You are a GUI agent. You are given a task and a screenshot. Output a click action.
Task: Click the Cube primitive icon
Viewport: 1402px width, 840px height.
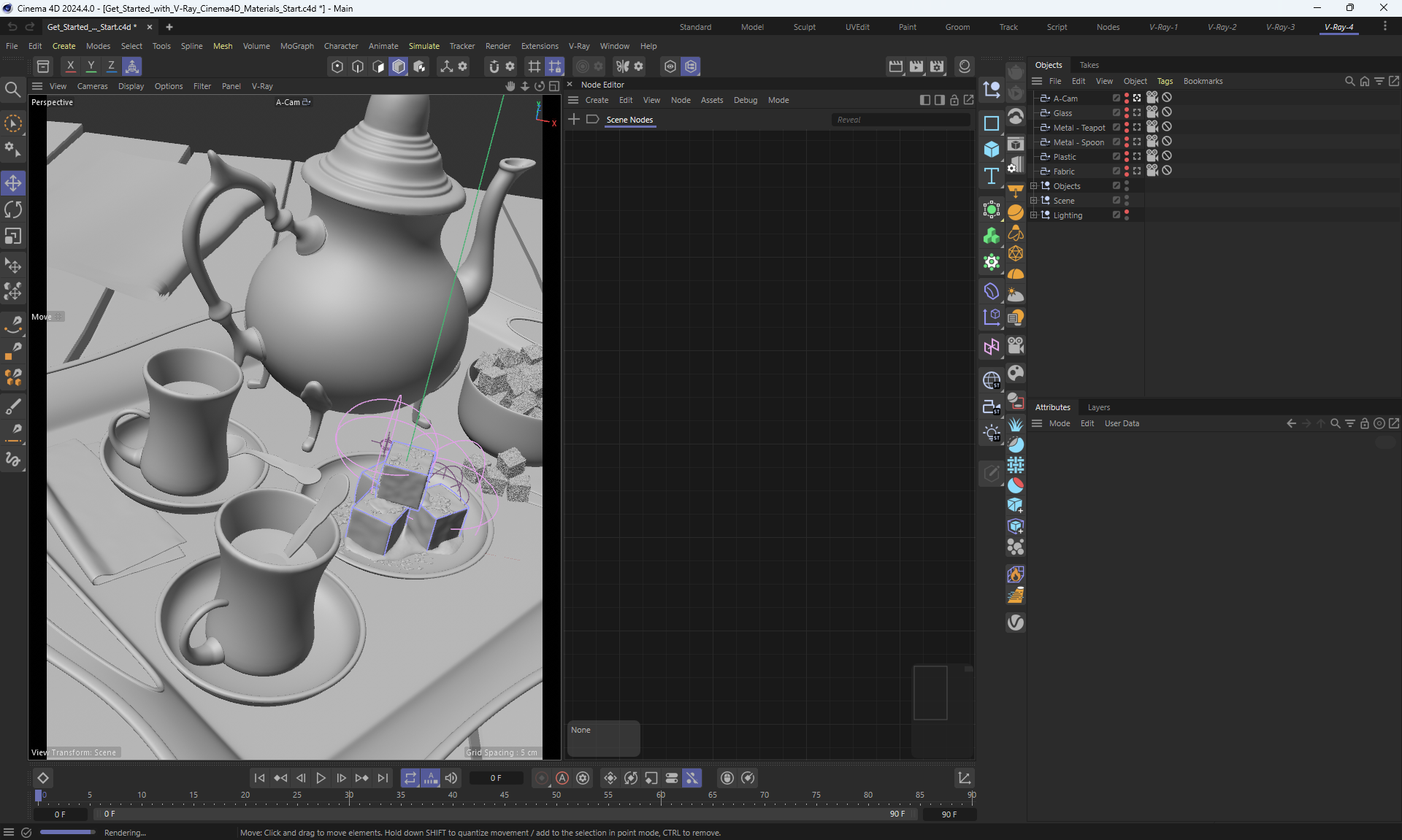(991, 150)
